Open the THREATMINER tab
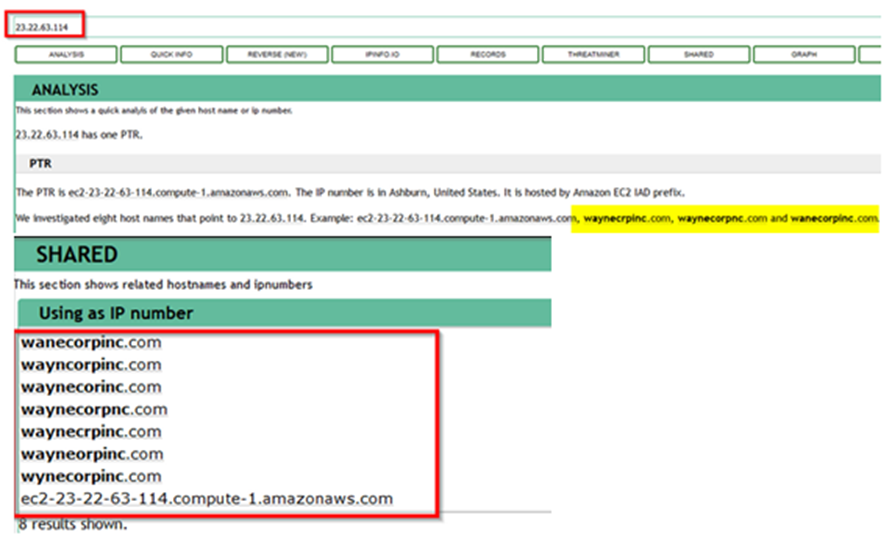Image resolution: width=892 pixels, height=552 pixels. point(593,55)
